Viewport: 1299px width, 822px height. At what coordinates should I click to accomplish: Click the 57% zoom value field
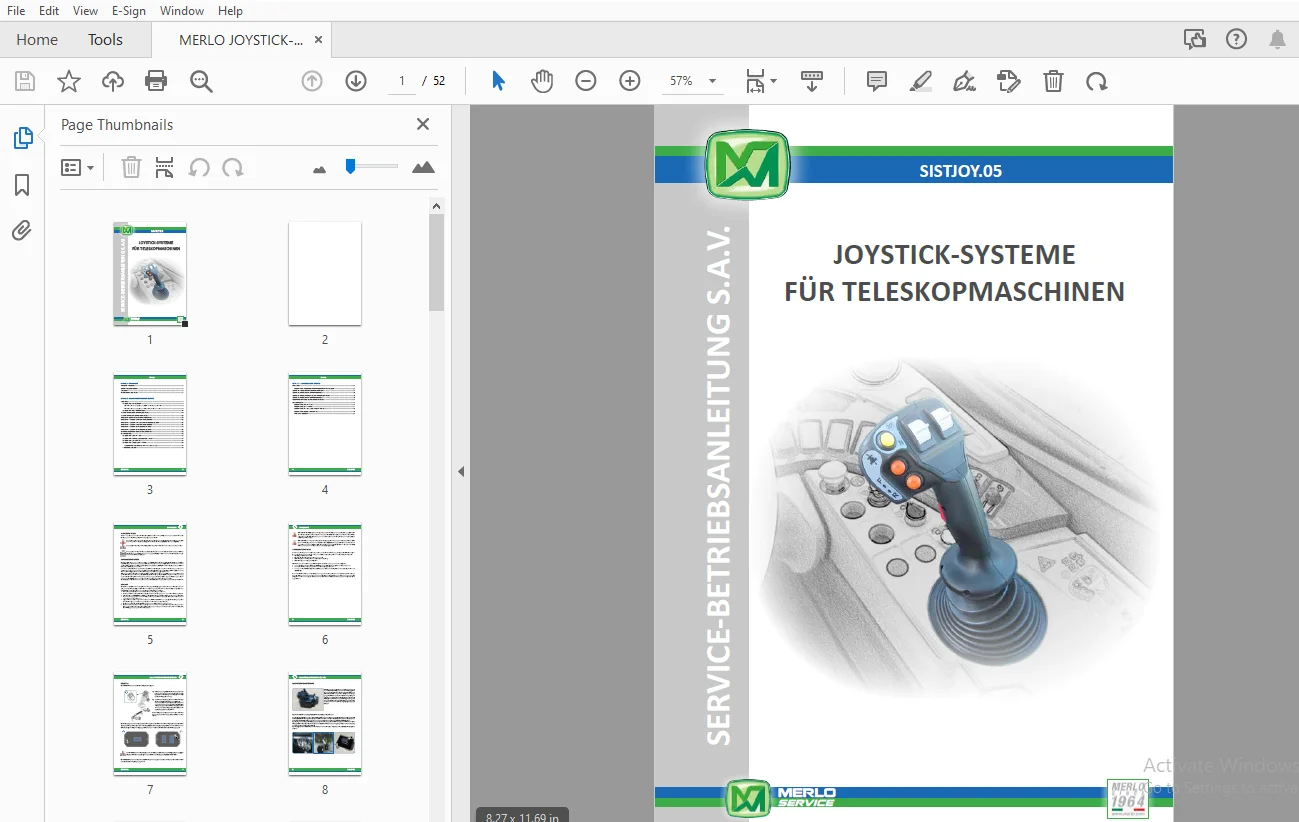(682, 81)
